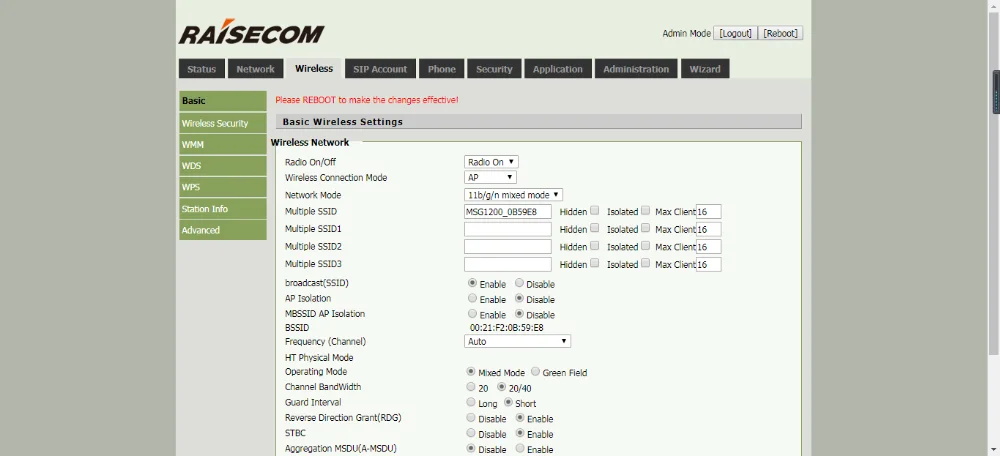Expand the Wireless Connection Mode dropdown
This screenshot has height=456, width=1000.
490,177
